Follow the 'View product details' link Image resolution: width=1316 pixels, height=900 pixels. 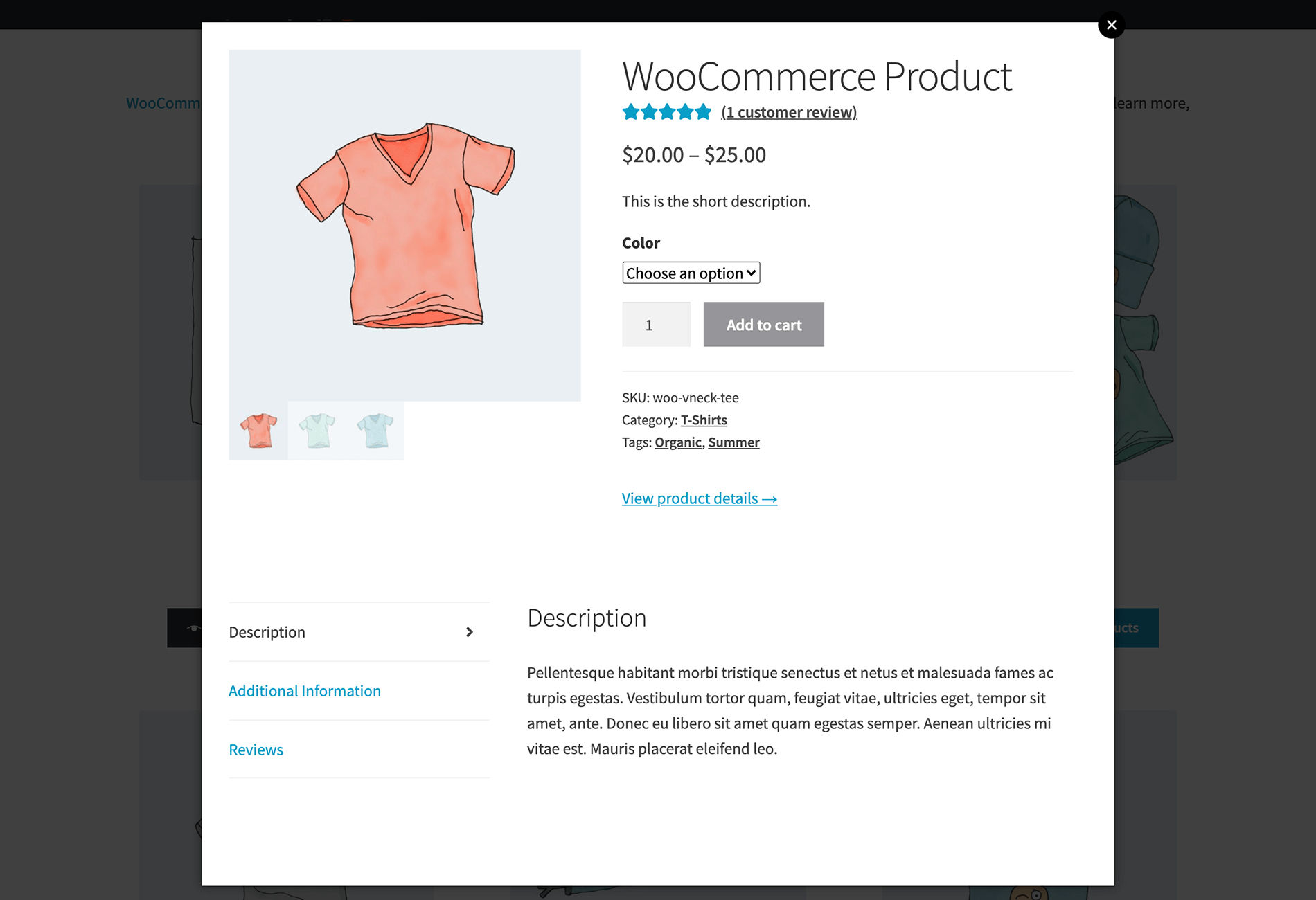pyautogui.click(x=699, y=498)
